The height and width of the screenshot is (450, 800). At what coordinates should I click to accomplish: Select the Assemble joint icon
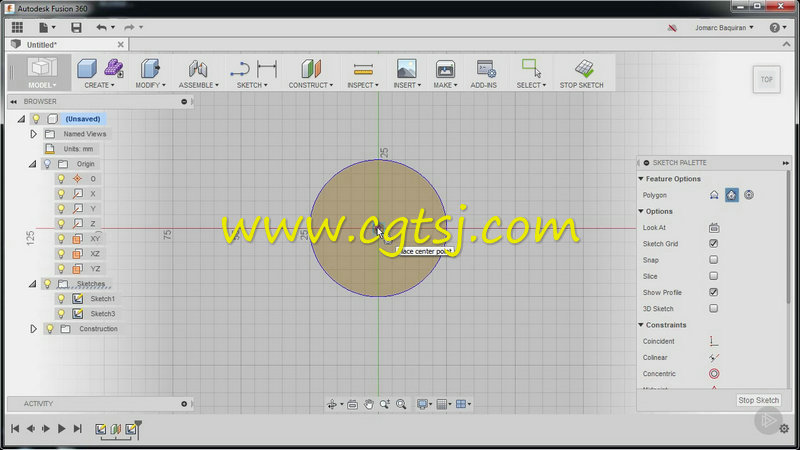click(x=198, y=68)
